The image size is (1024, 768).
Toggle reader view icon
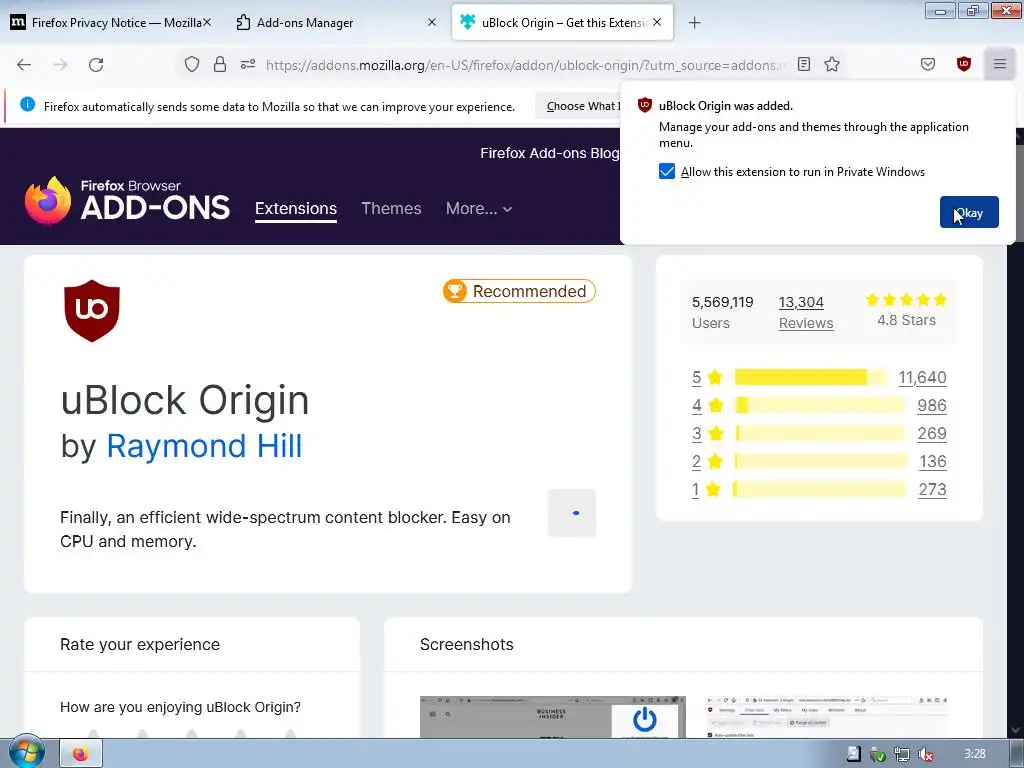804,64
